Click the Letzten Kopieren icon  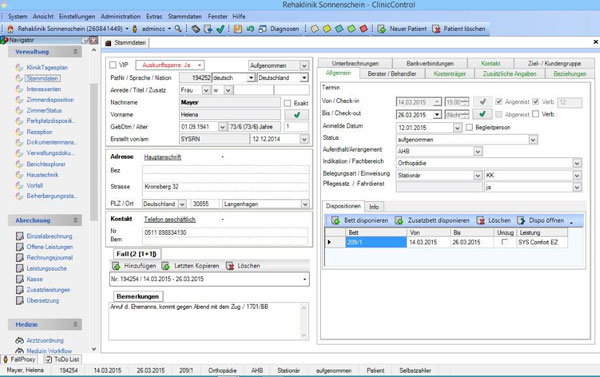point(166,266)
